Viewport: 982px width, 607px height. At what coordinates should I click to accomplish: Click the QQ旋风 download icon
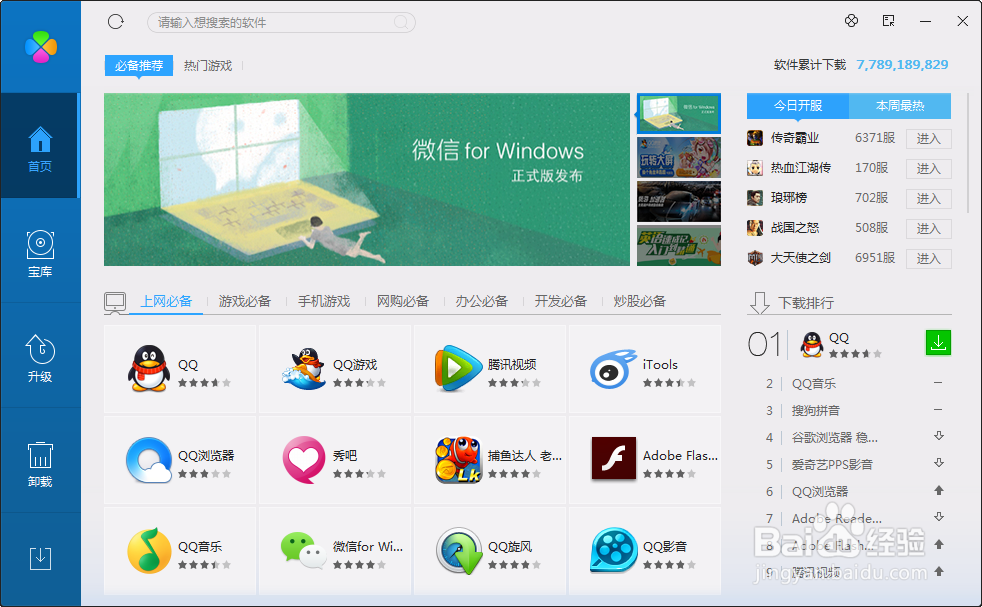(459, 551)
